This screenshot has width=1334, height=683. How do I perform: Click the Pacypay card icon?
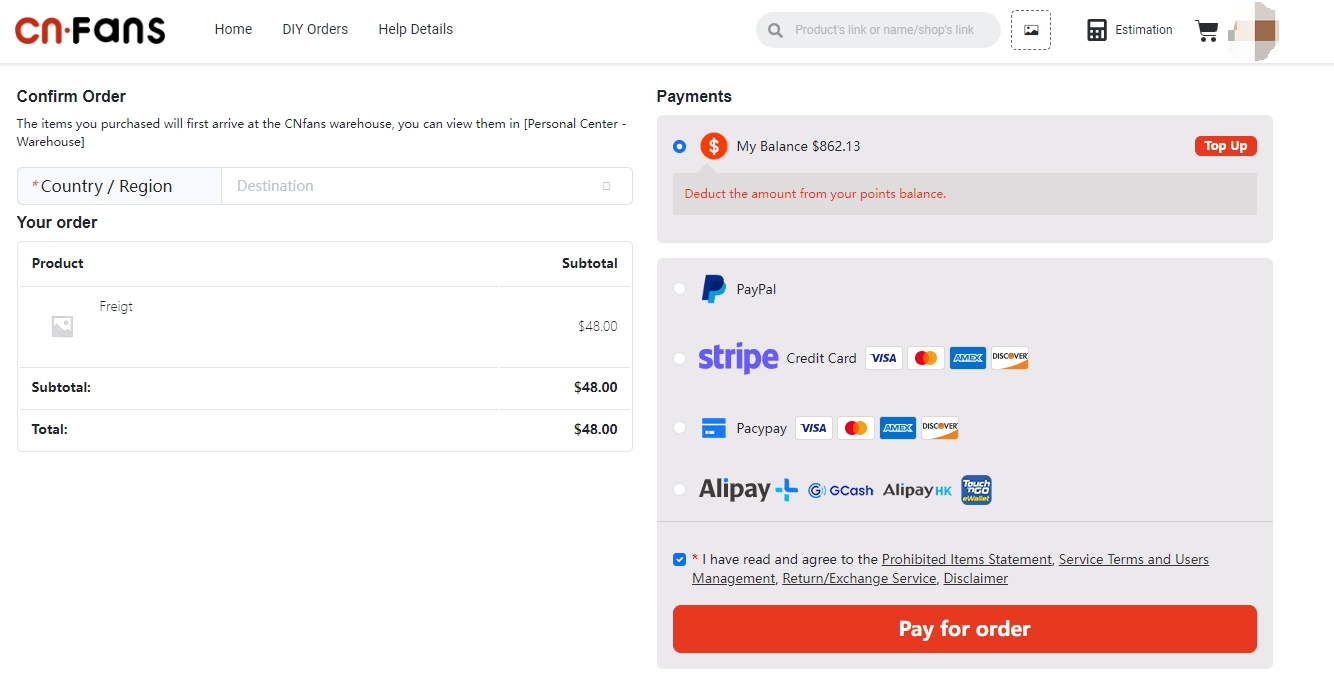coord(713,428)
